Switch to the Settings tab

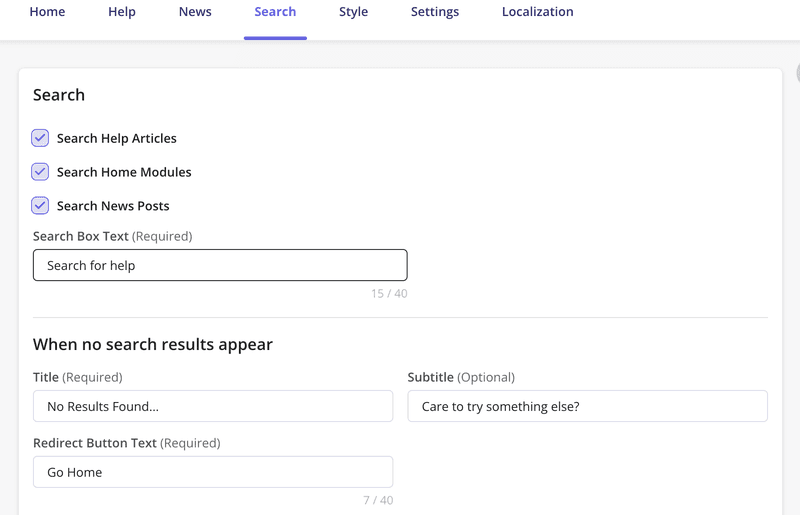[x=434, y=12]
